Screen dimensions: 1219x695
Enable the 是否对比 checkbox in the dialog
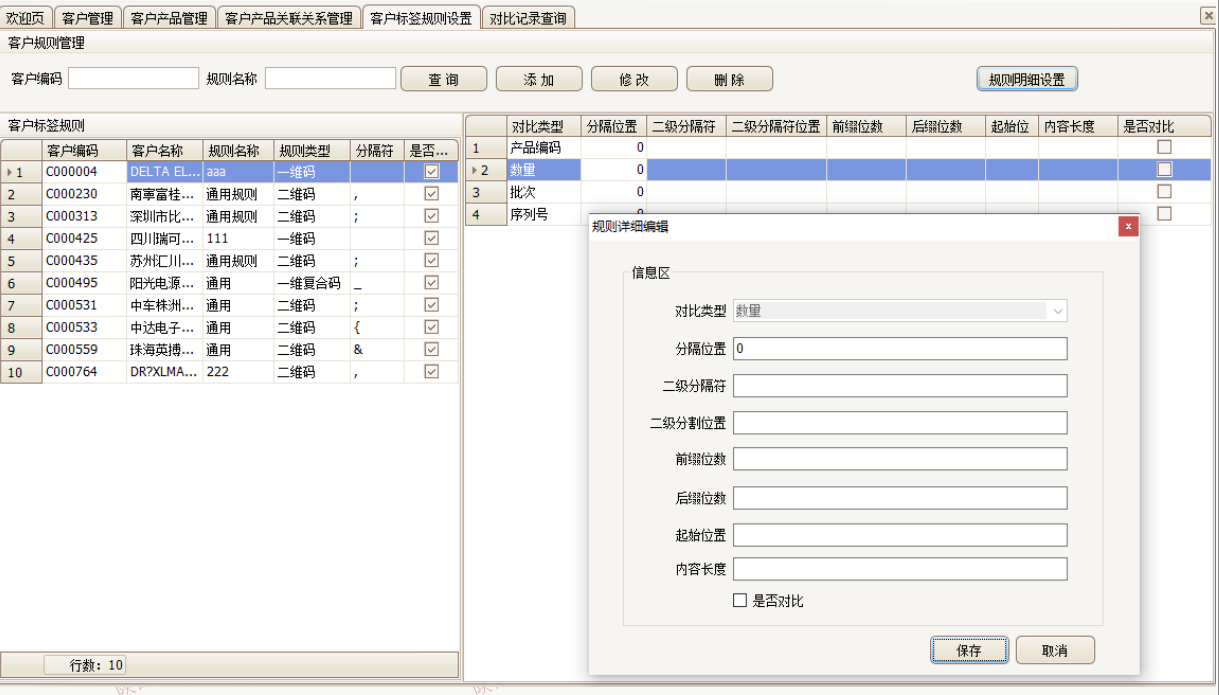[x=740, y=600]
